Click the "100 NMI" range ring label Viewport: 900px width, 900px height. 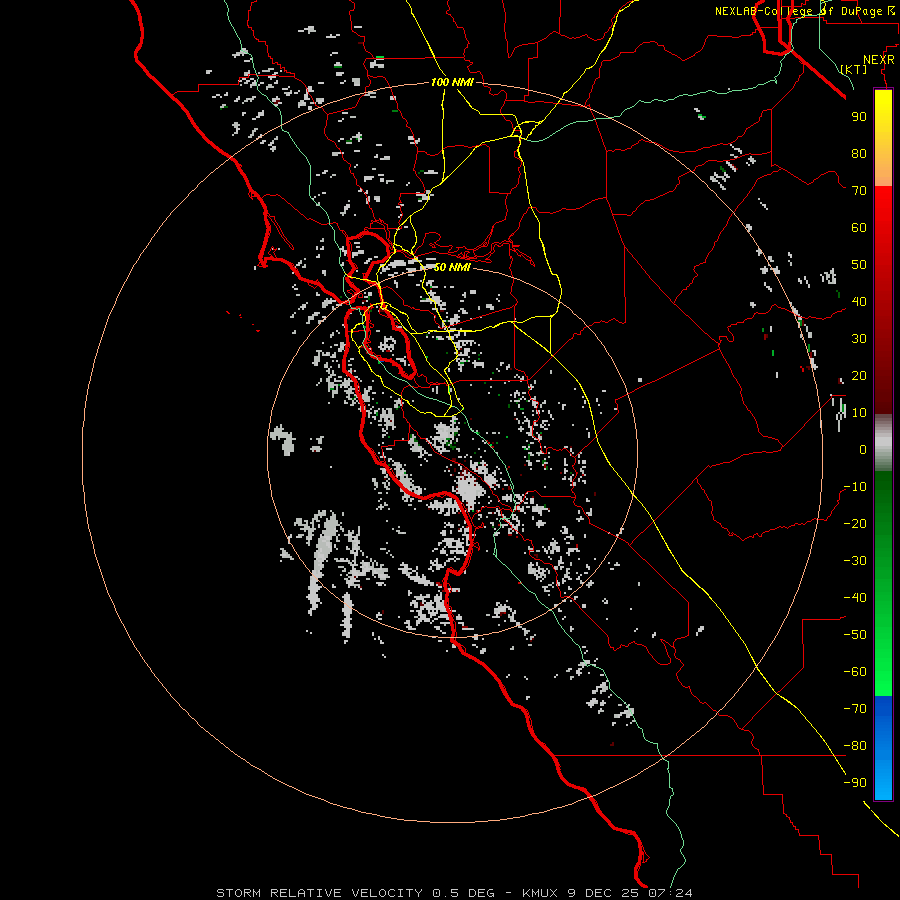(x=452, y=82)
